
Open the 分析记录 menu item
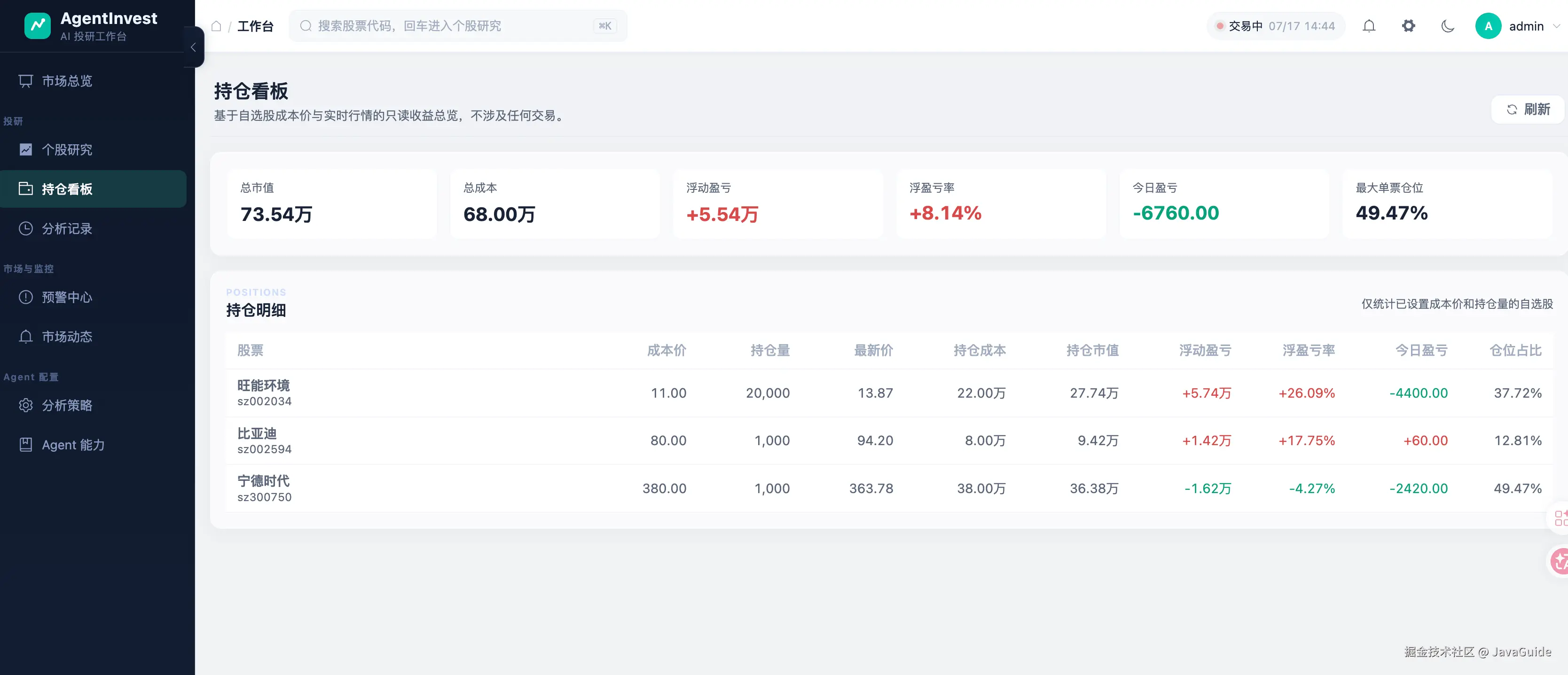[93, 228]
